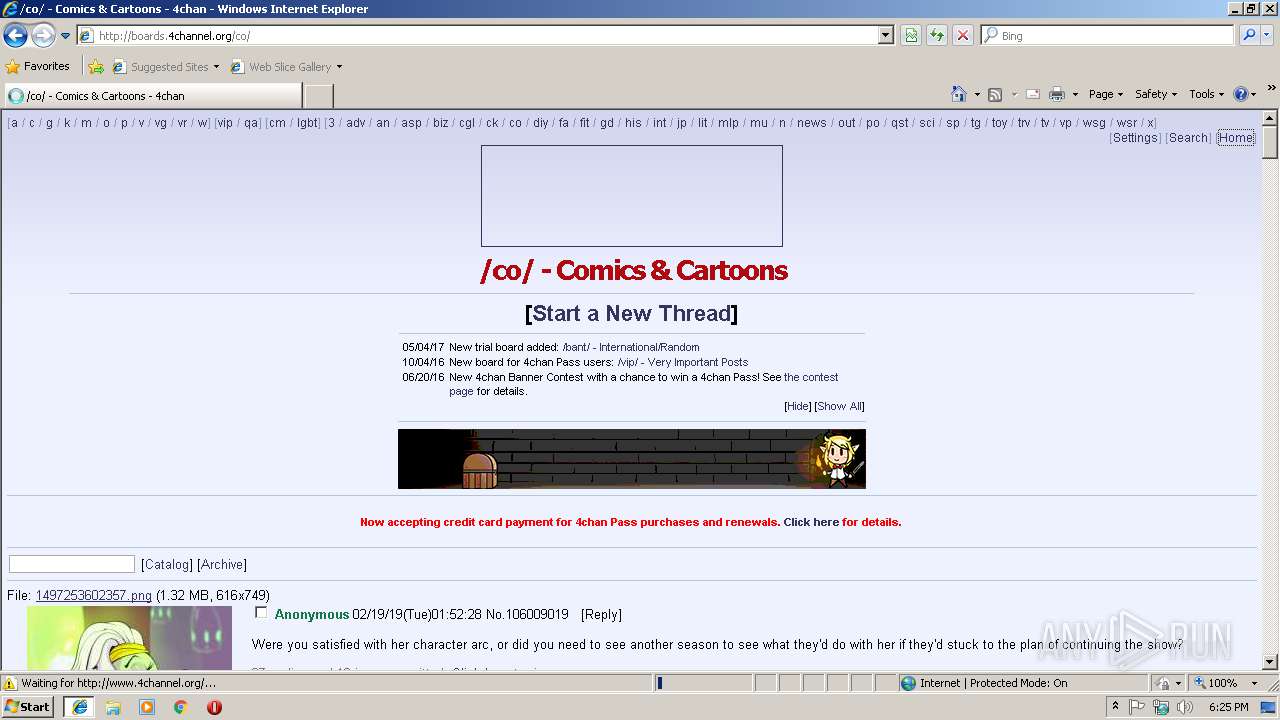1280x720 pixels.
Task: Click the red Stop loading icon
Action: [x=962, y=35]
